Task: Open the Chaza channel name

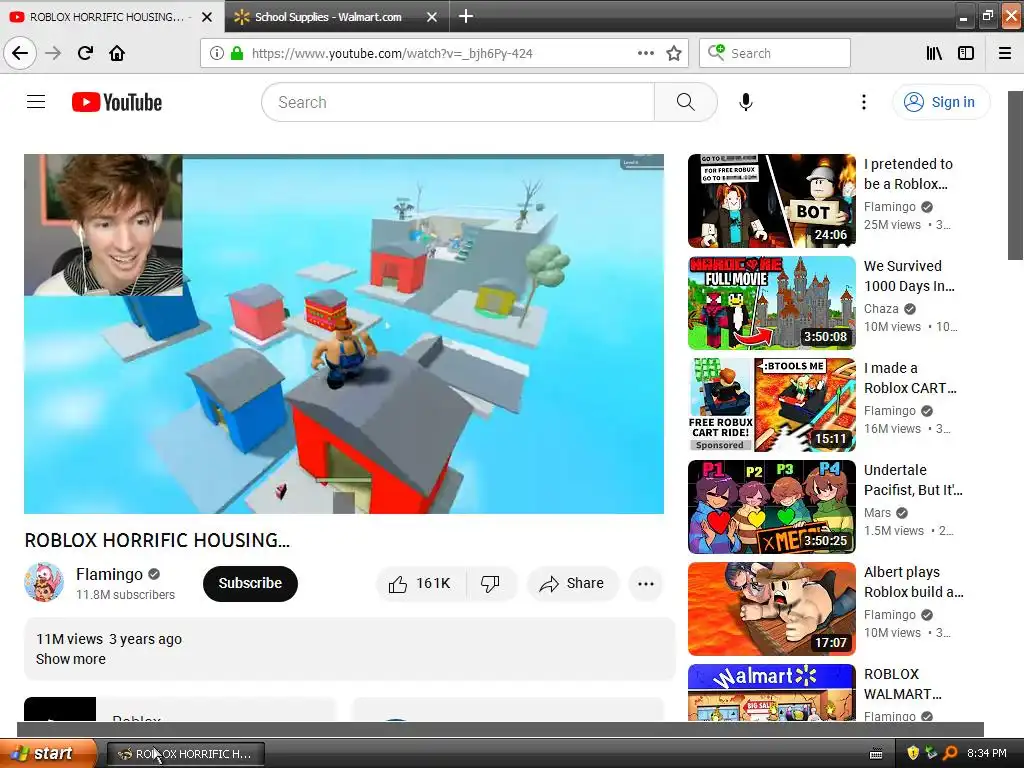Action: pyautogui.click(x=881, y=308)
